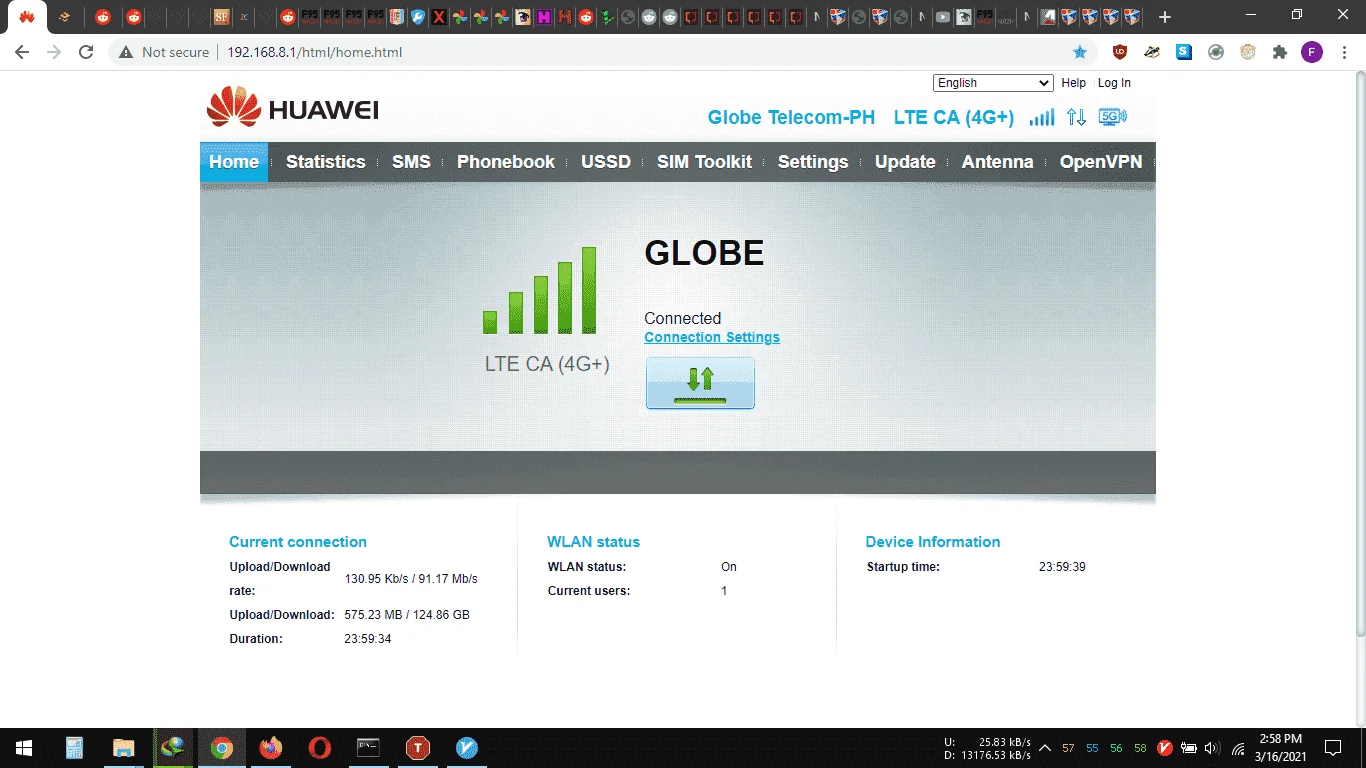1366x768 pixels.
Task: Click the blue S extension icon in toolbar
Action: pyautogui.click(x=1184, y=52)
